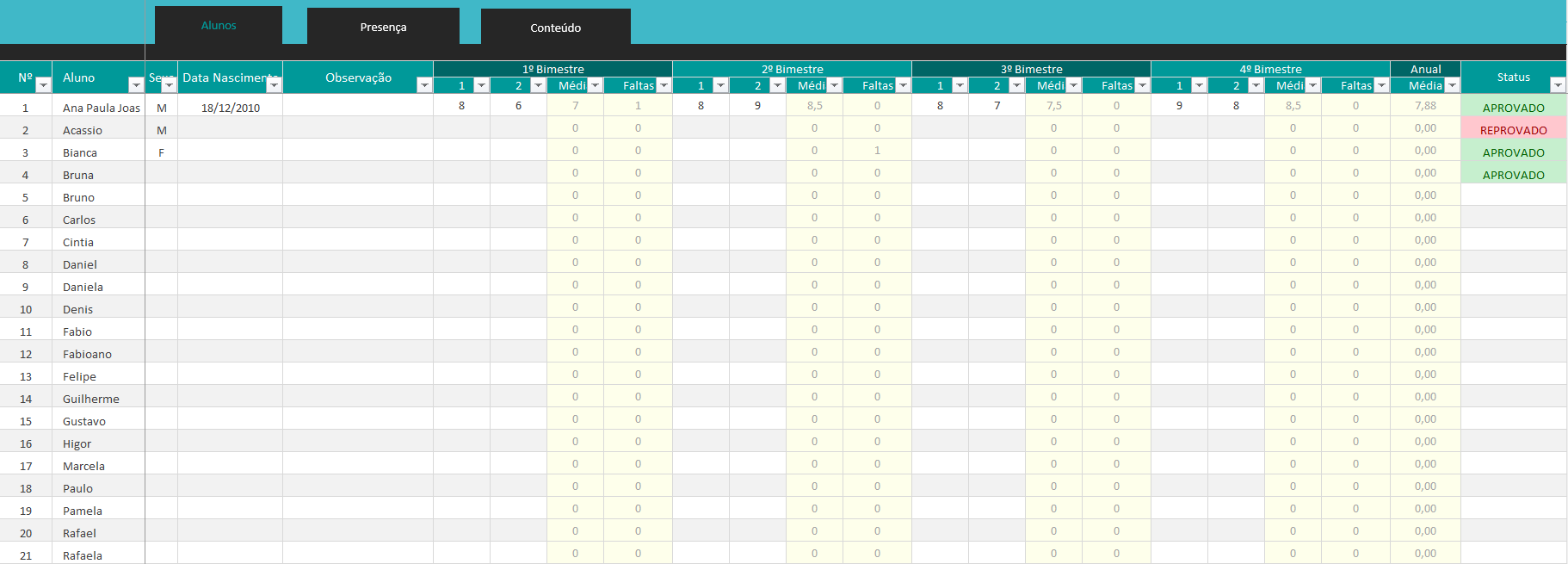Select the Guilherme student name cell
The height and width of the screenshot is (564, 1568).
(91, 399)
